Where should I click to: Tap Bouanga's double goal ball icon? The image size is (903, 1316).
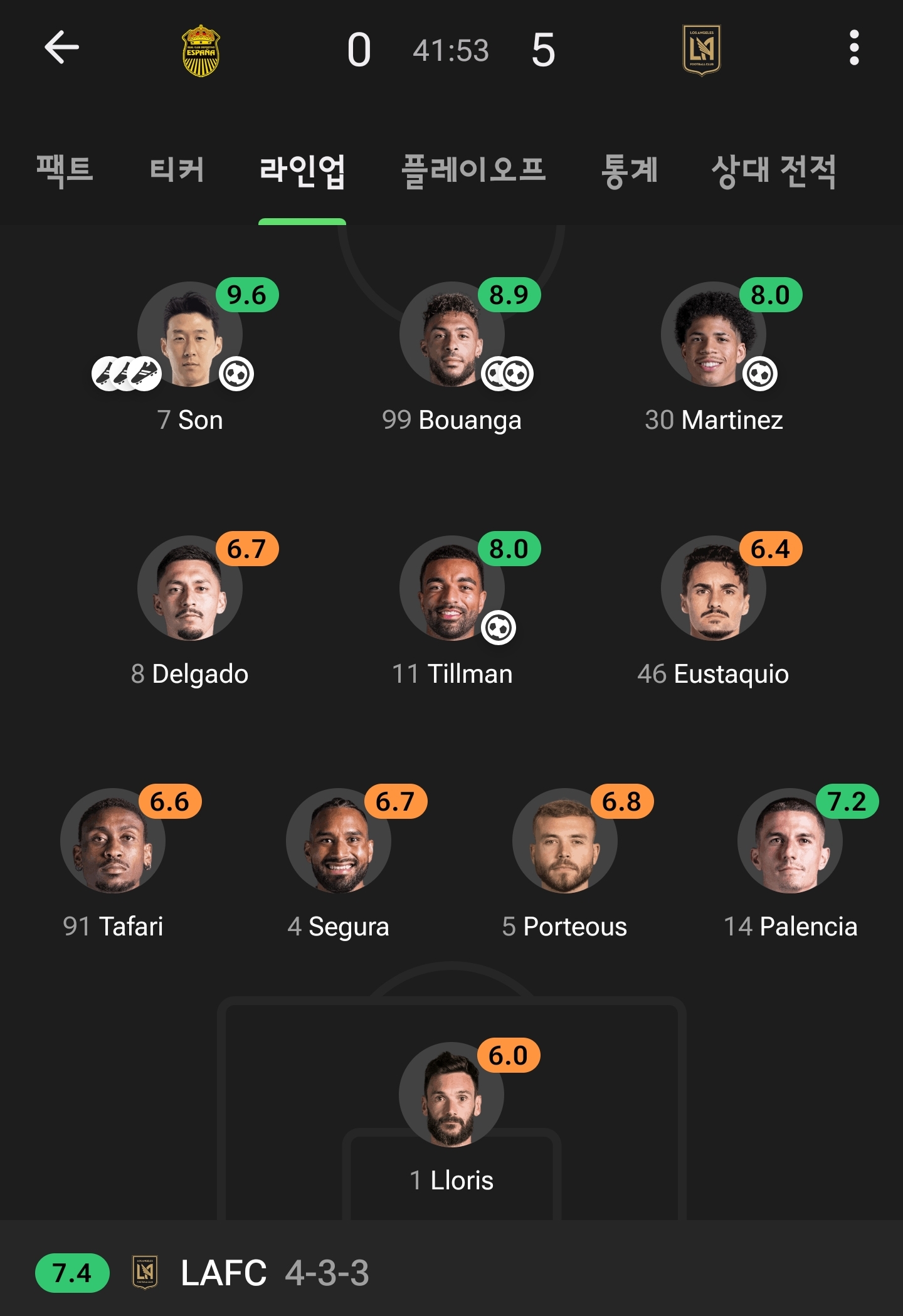[508, 374]
